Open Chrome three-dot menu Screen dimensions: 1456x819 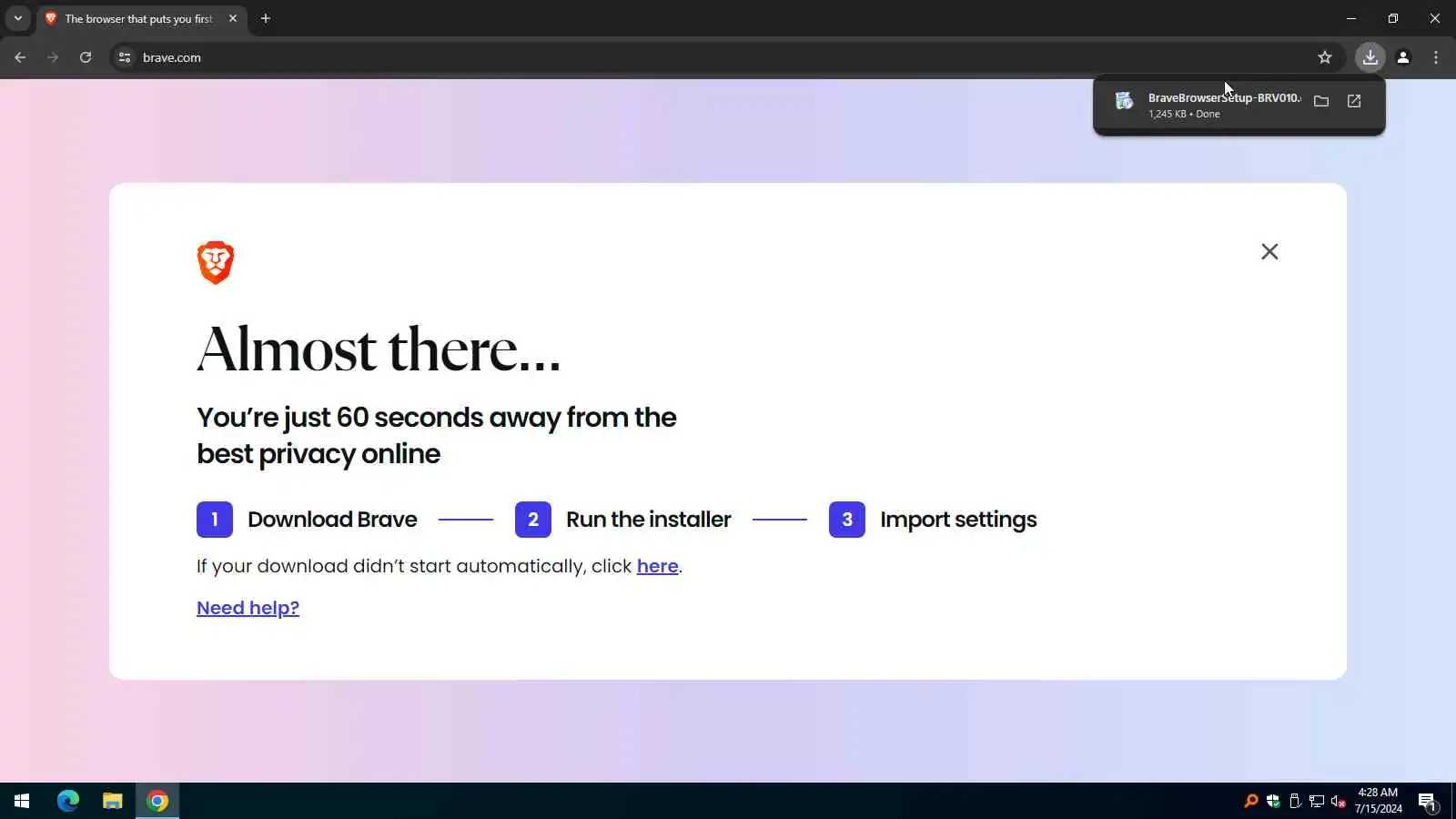(x=1436, y=57)
